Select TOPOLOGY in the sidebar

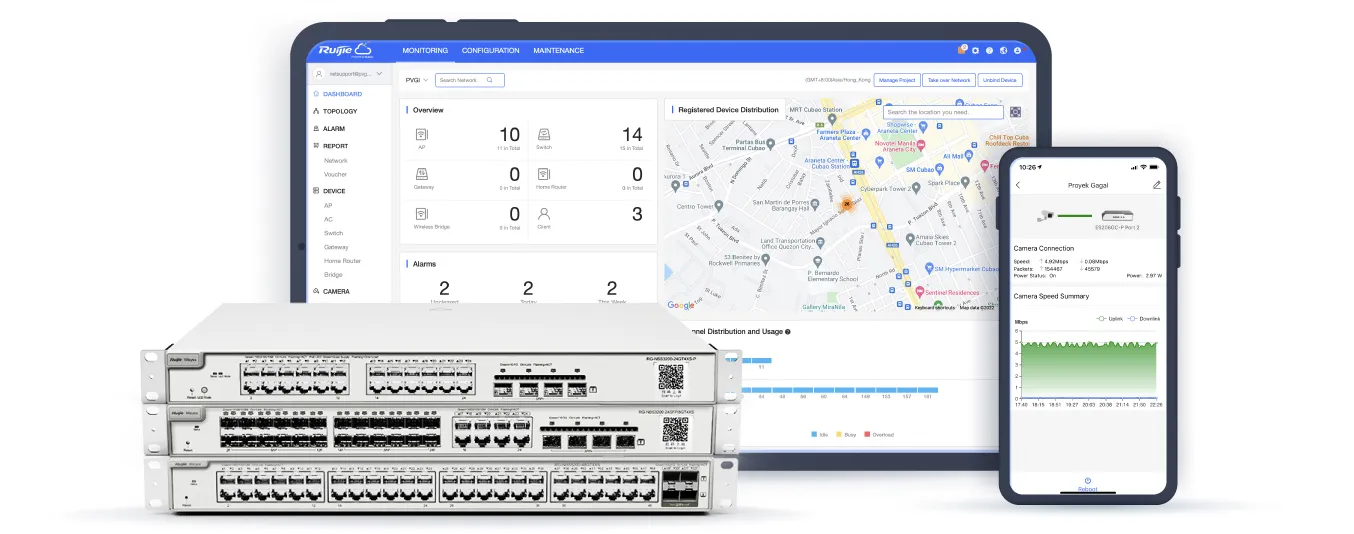[x=340, y=111]
